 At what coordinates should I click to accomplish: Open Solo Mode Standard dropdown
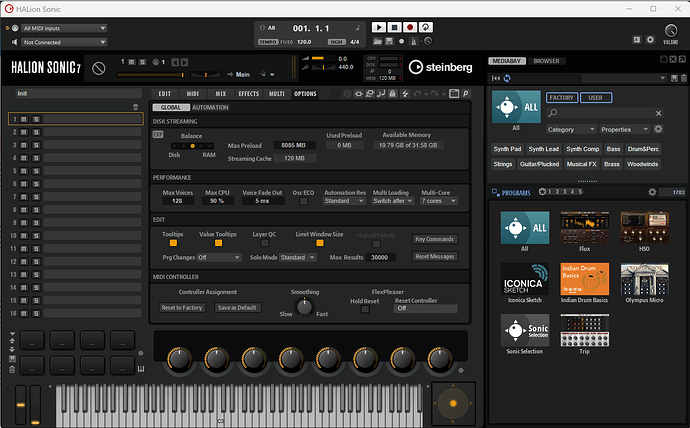[297, 257]
